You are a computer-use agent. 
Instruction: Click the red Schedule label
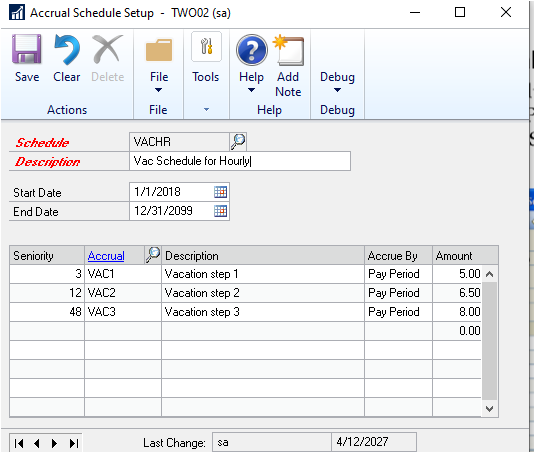point(42,143)
